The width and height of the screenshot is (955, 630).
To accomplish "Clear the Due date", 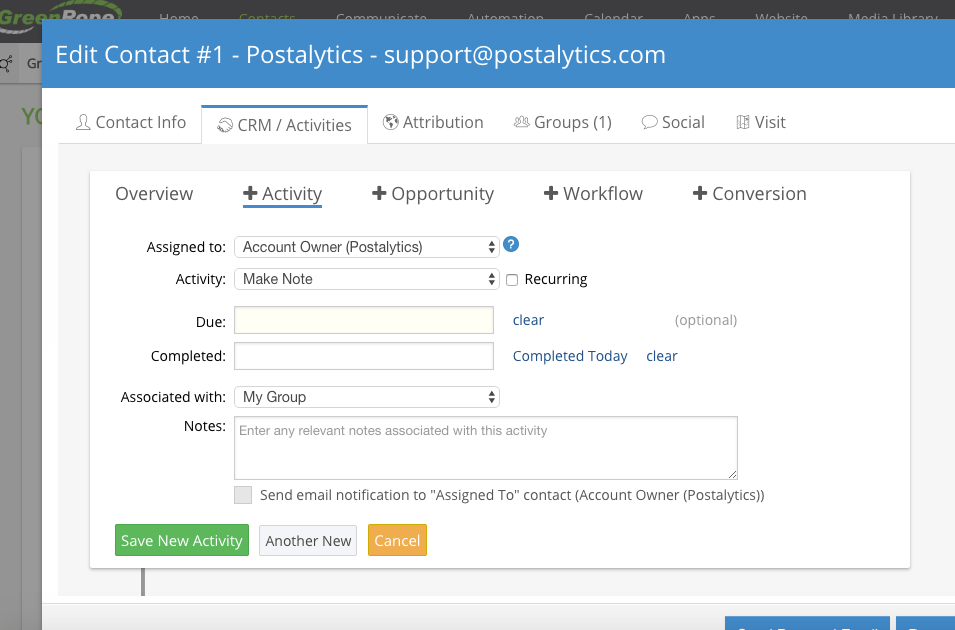I will click(528, 320).
